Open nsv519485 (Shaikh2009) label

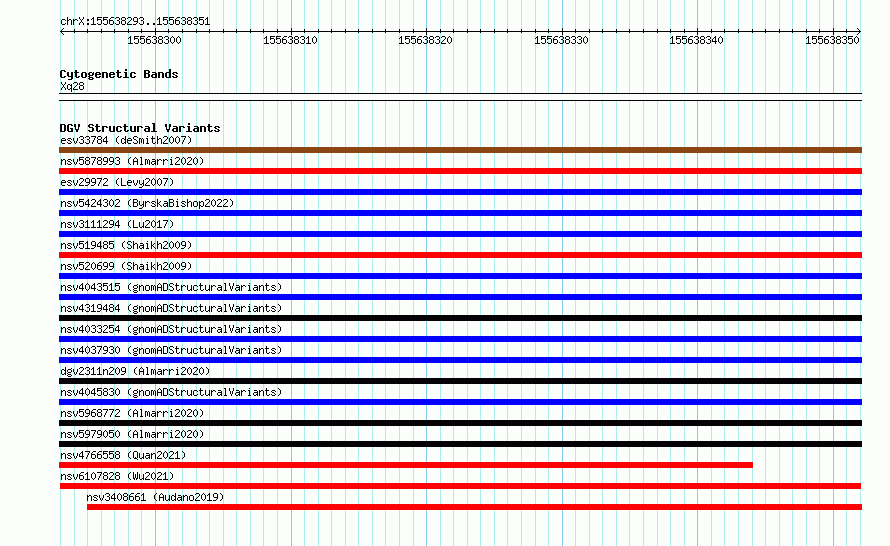(x=126, y=245)
